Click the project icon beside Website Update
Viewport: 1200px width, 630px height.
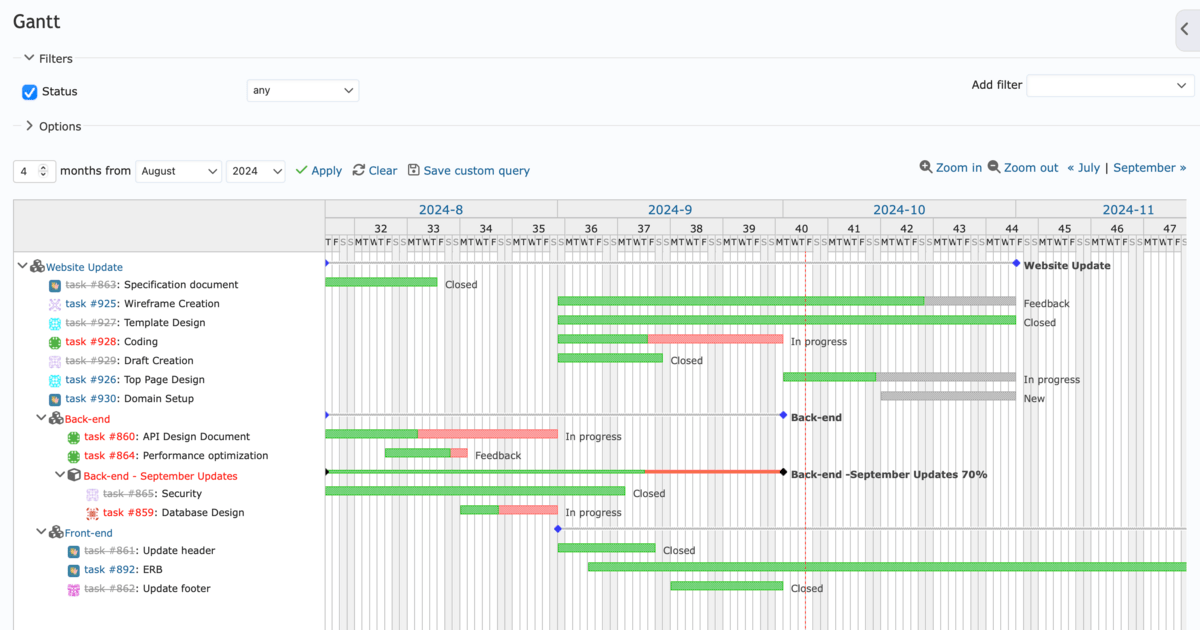[x=38, y=266]
